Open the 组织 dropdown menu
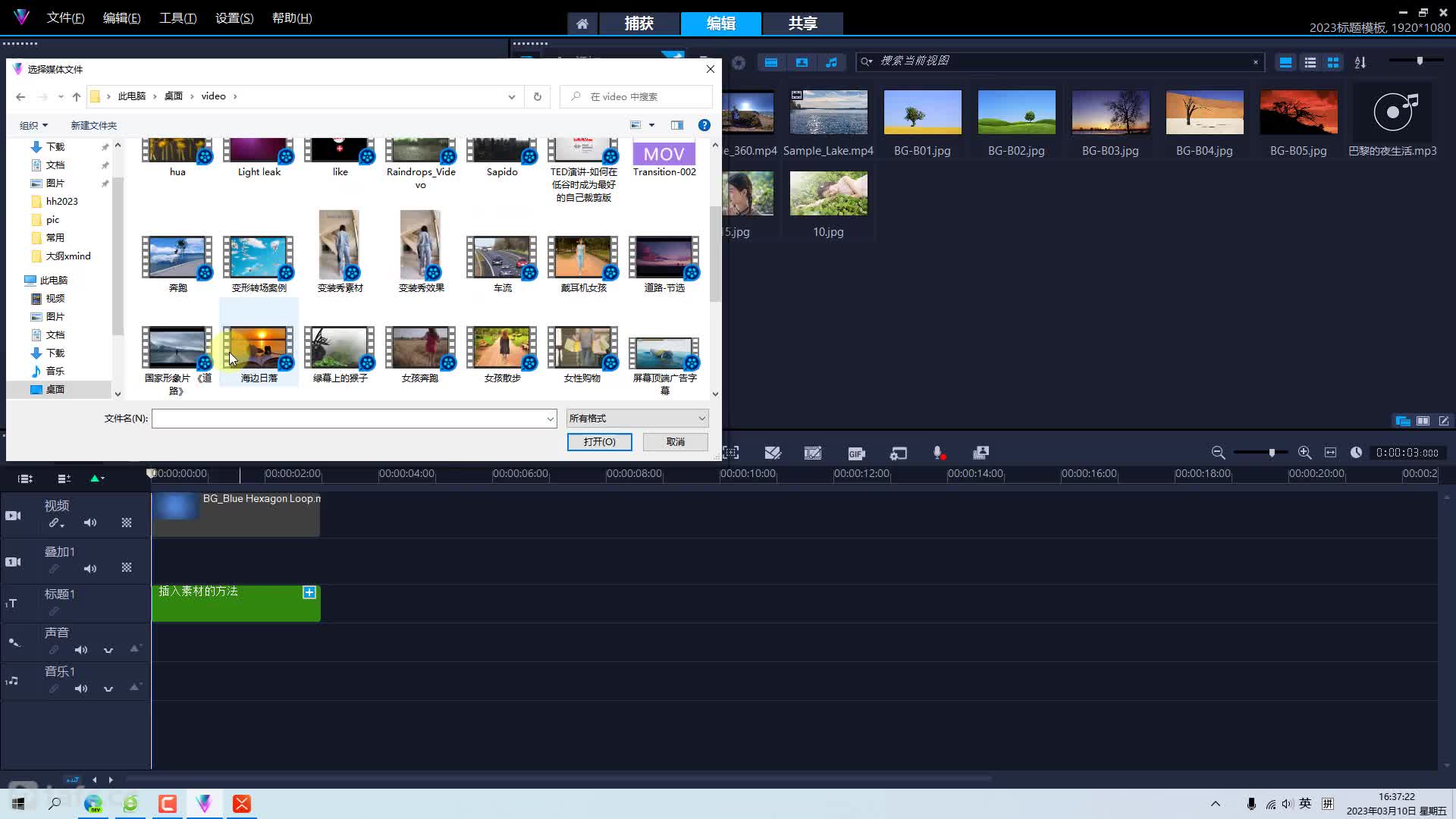Viewport: 1456px width, 819px height. point(33,125)
